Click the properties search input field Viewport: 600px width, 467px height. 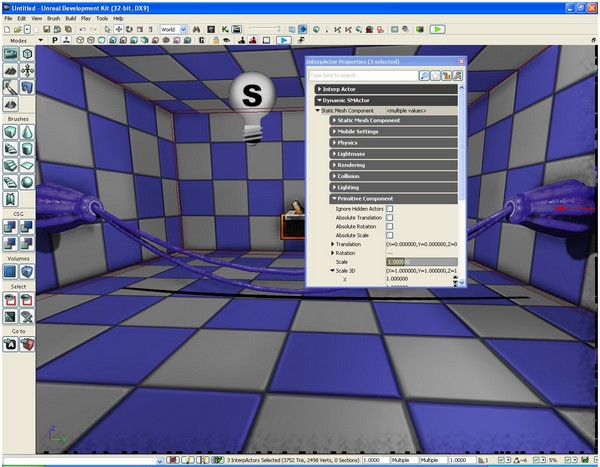[x=363, y=75]
